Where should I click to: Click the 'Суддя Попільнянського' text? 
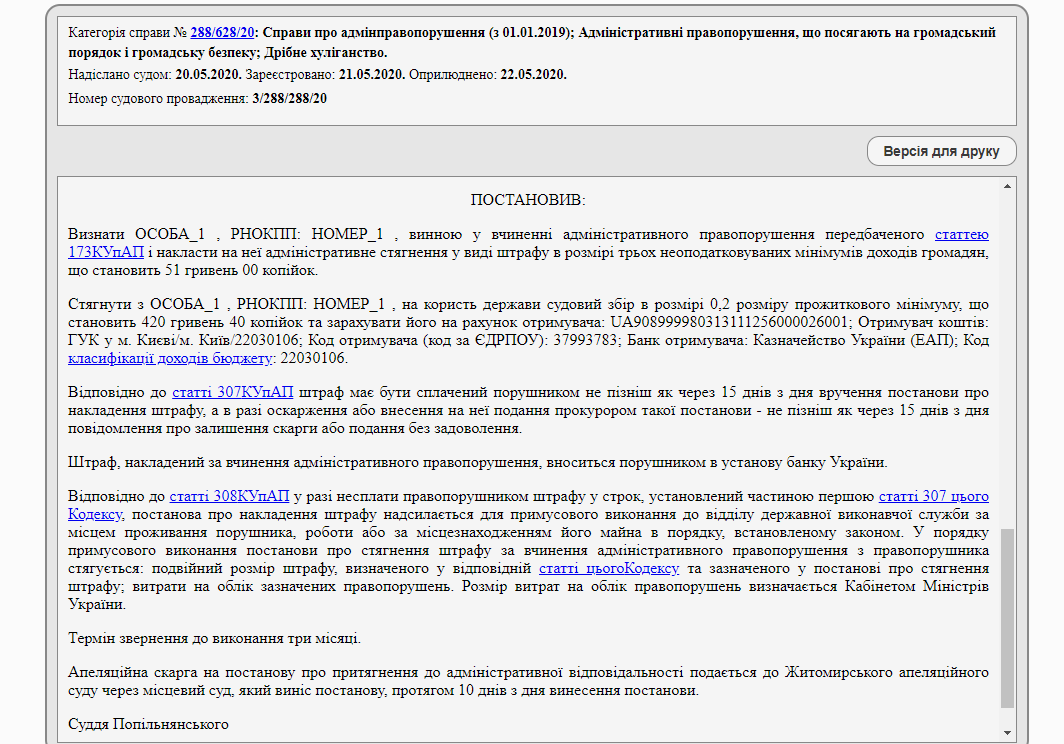pos(148,724)
